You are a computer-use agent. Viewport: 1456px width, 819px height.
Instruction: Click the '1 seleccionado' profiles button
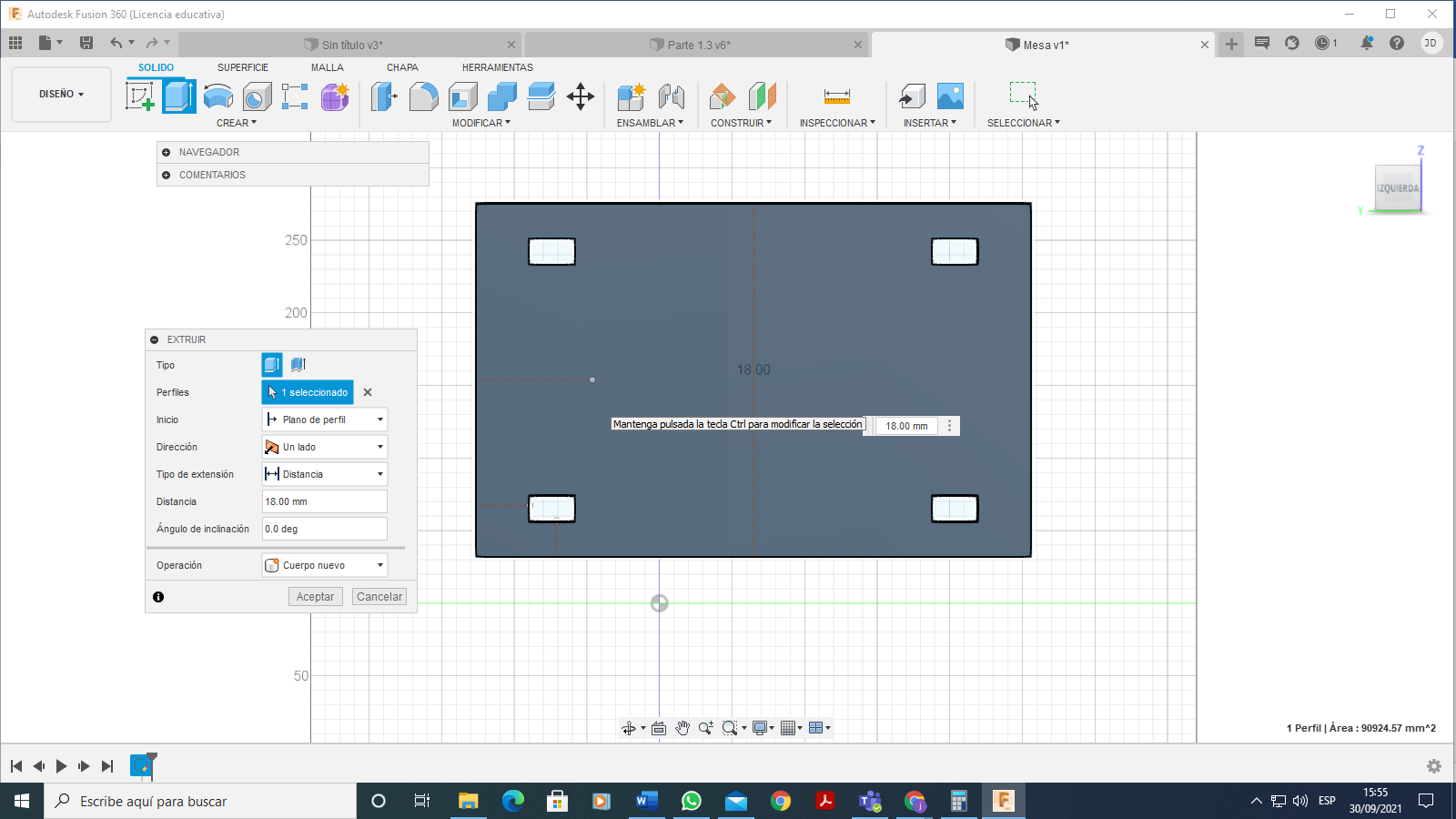point(308,392)
